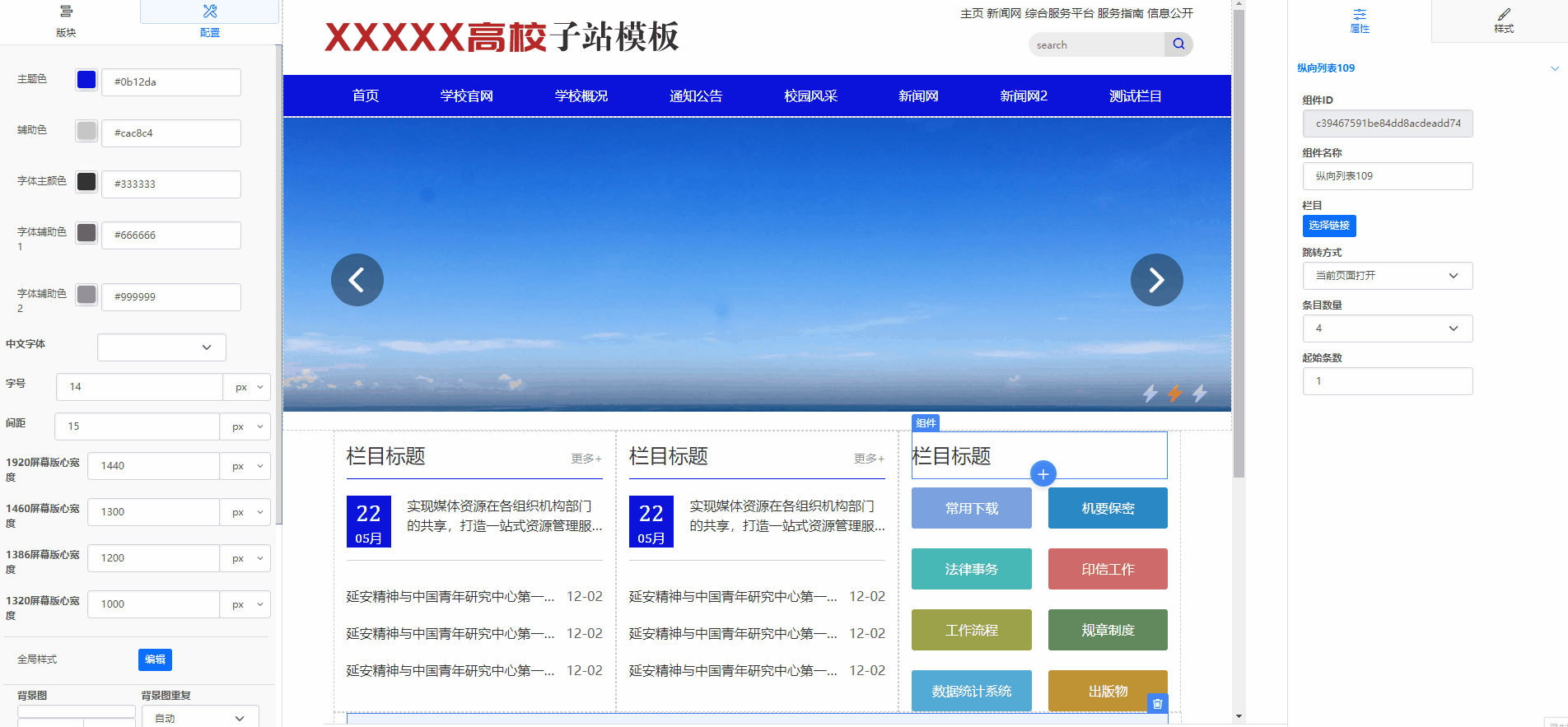Open the 字号 px unit selector

point(248,387)
